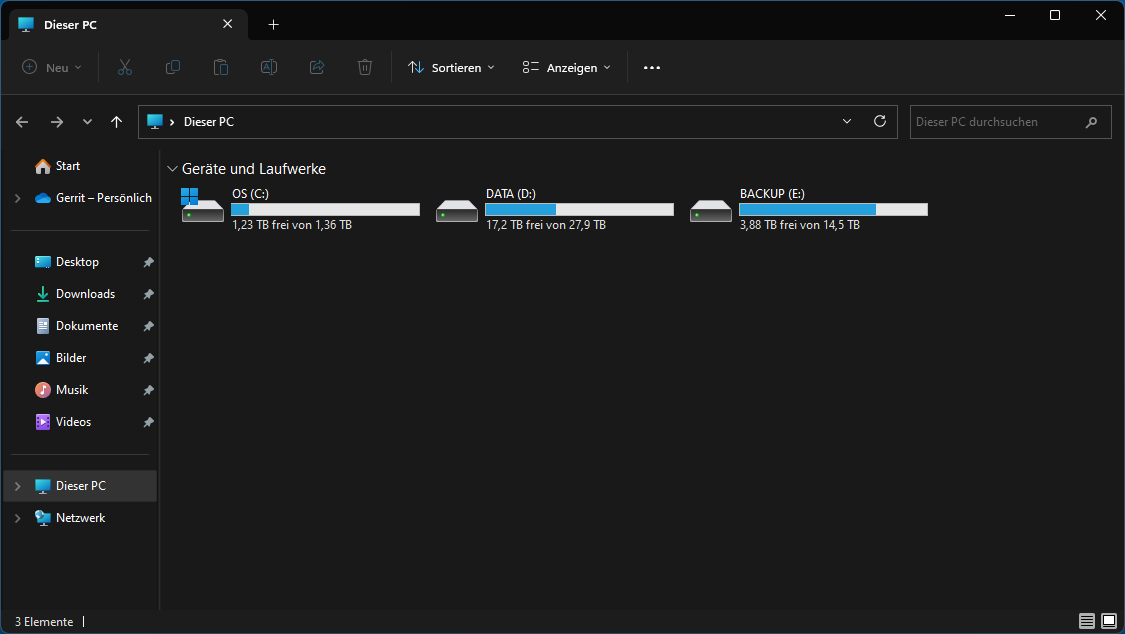Click the Delete trash icon
Screen dimensions: 1125x634
(364, 67)
